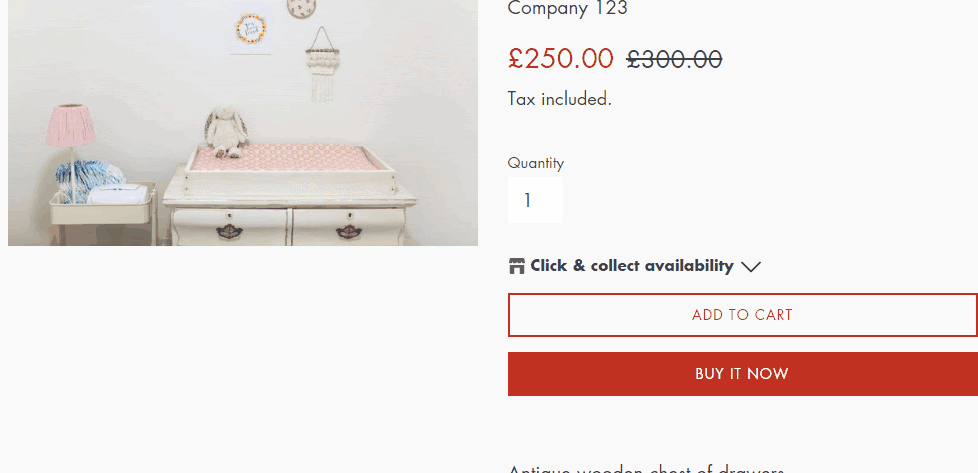Screen dimensions: 978x473
Task: Click the pink lamp in product photo
Action: tap(69, 127)
